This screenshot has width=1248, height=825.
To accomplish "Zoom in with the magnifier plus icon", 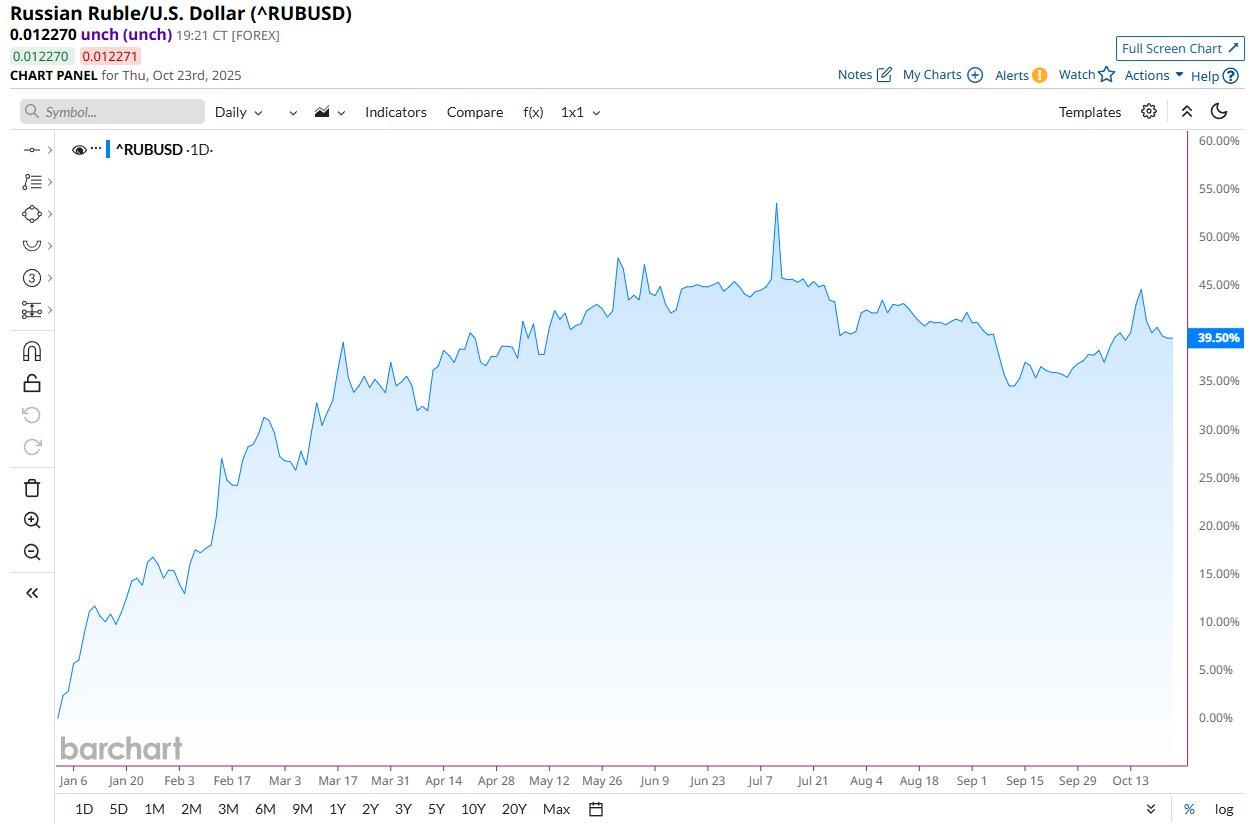I will [x=32, y=520].
